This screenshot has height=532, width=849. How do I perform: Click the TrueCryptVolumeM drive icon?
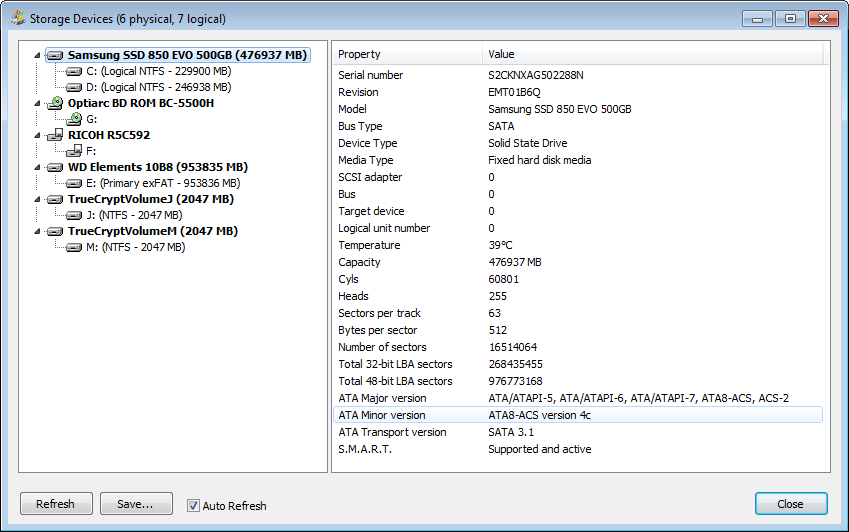55,231
